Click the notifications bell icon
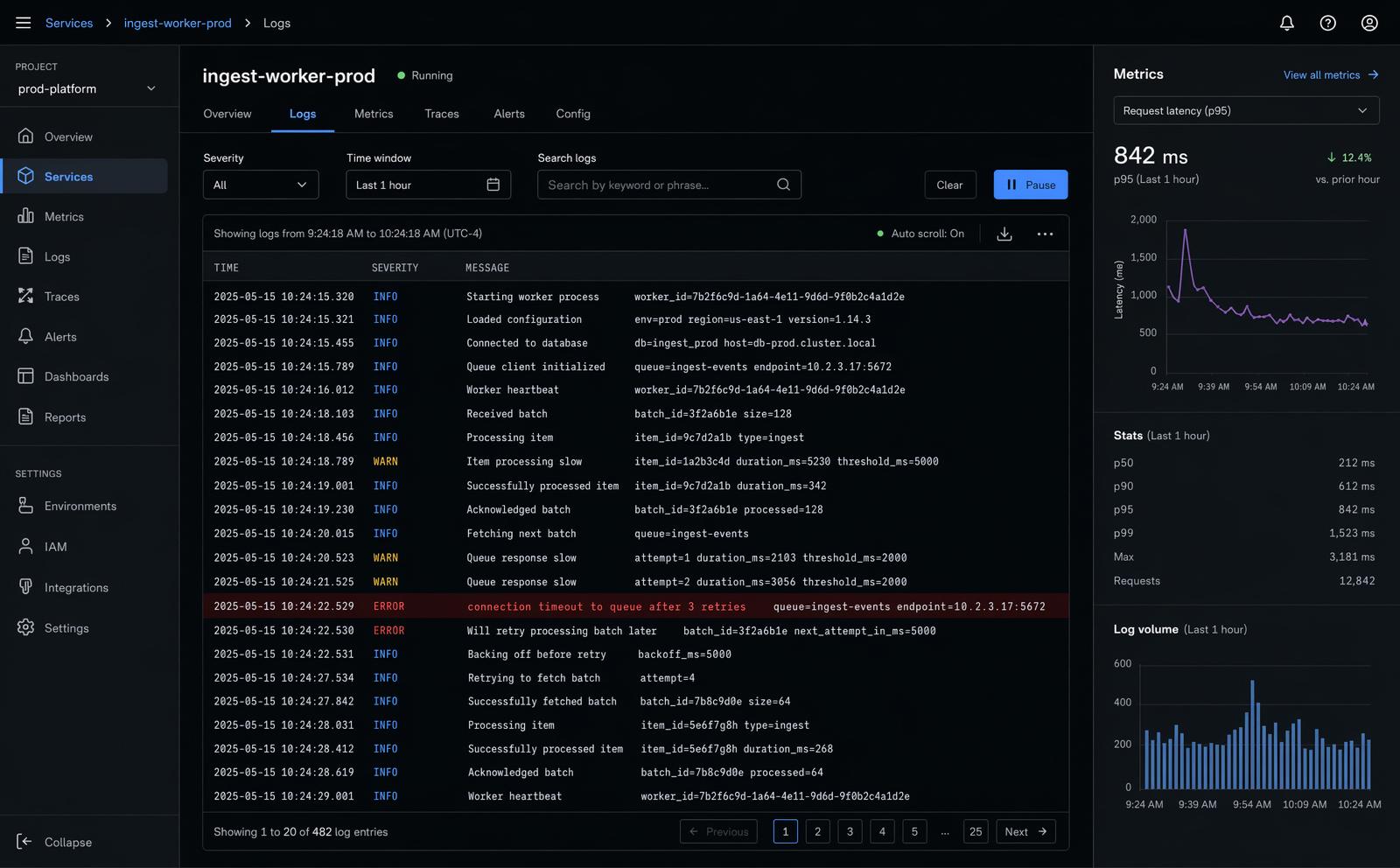1400x868 pixels. click(x=1286, y=23)
